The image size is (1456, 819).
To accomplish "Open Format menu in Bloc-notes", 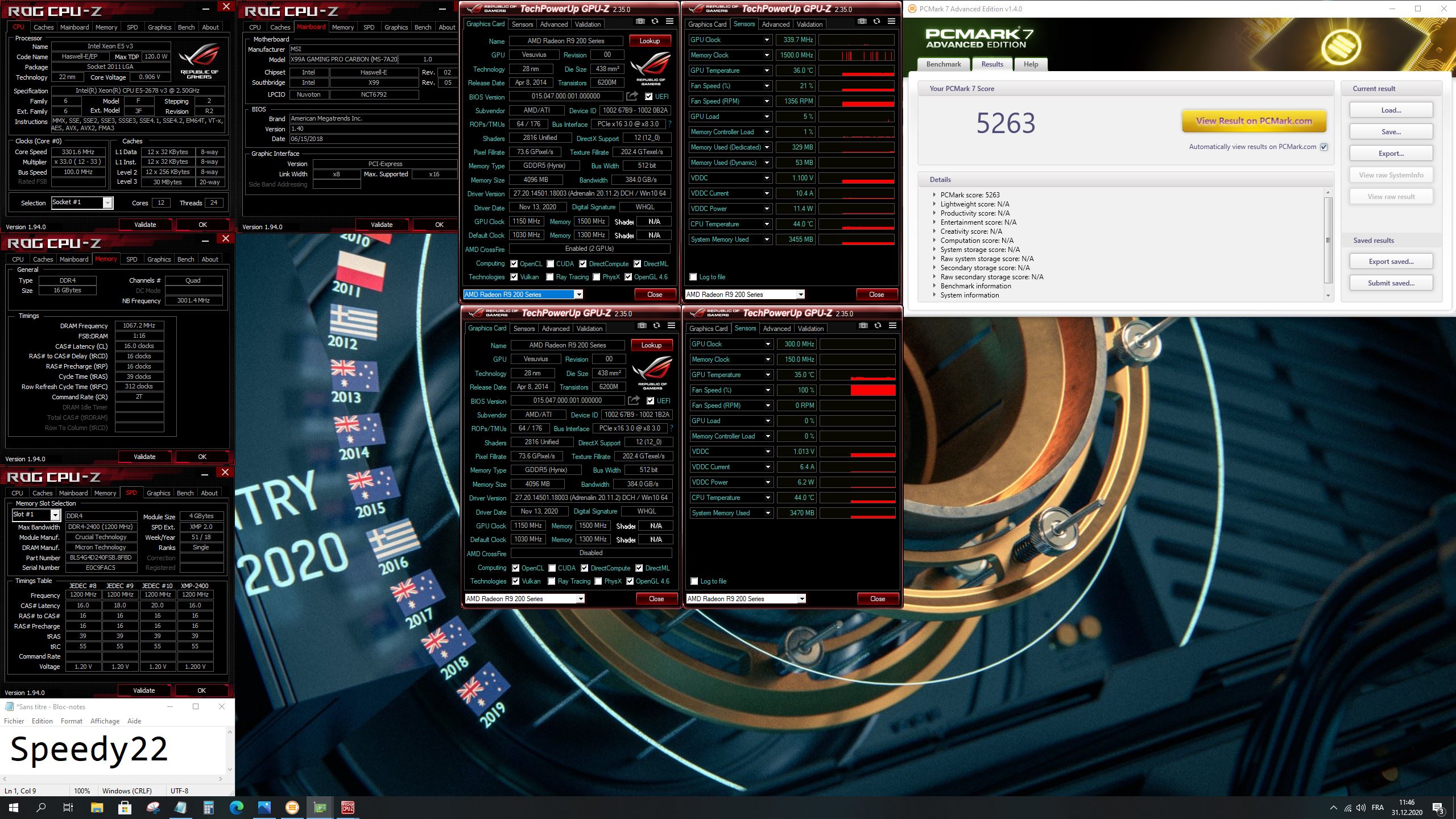I will (x=72, y=721).
